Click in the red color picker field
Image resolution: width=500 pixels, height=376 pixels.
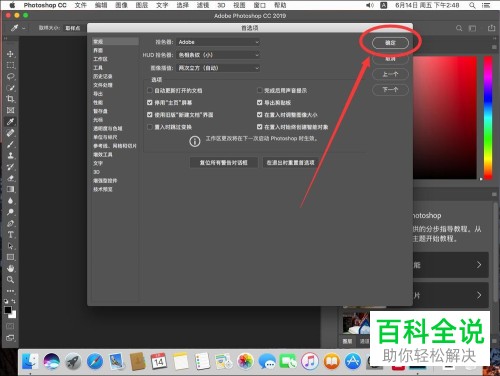(x=445, y=118)
